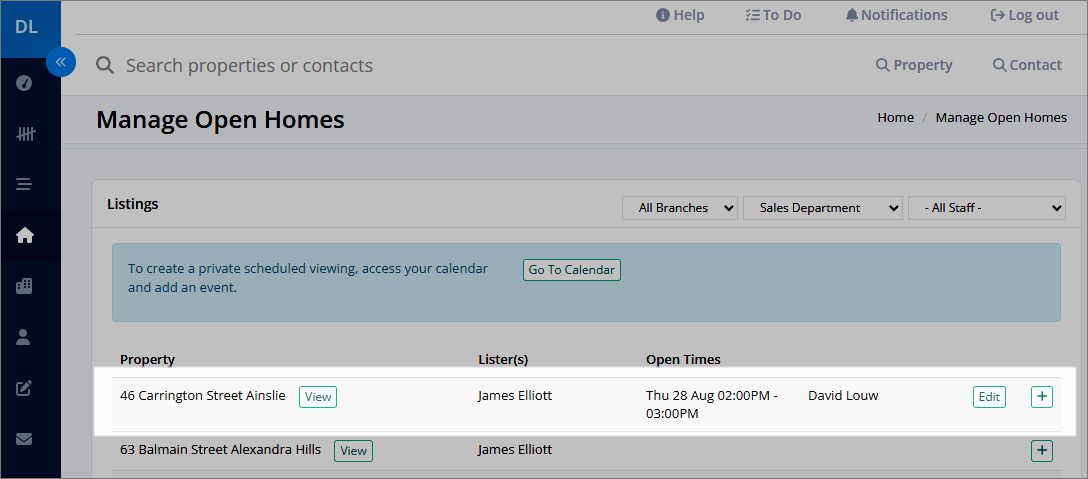Image resolution: width=1088 pixels, height=479 pixels.
Task: Click James Elliott in Balmain Street row
Action: coord(515,450)
